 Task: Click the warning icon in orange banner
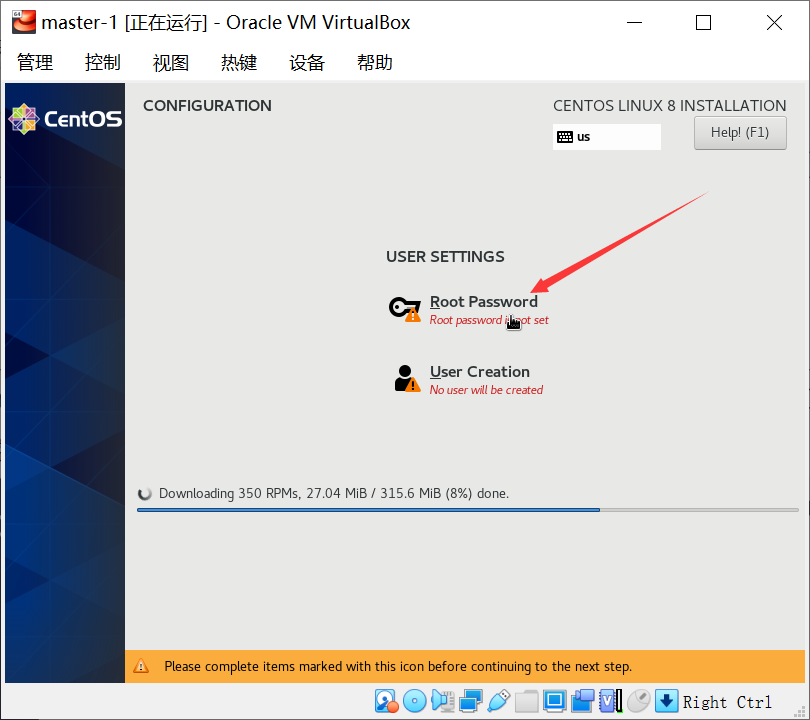click(x=141, y=666)
